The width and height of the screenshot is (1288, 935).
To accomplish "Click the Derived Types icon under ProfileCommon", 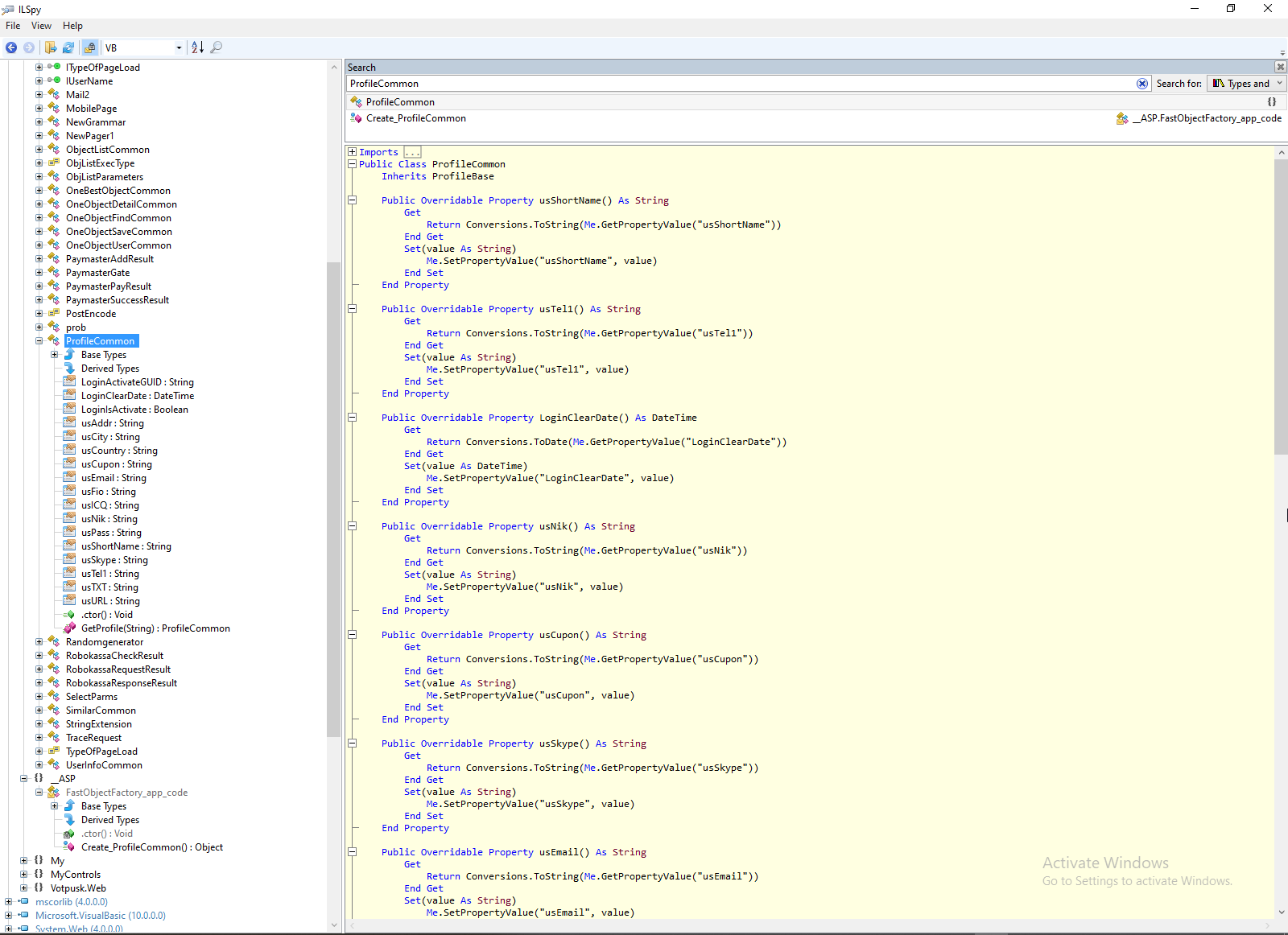I will point(70,369).
